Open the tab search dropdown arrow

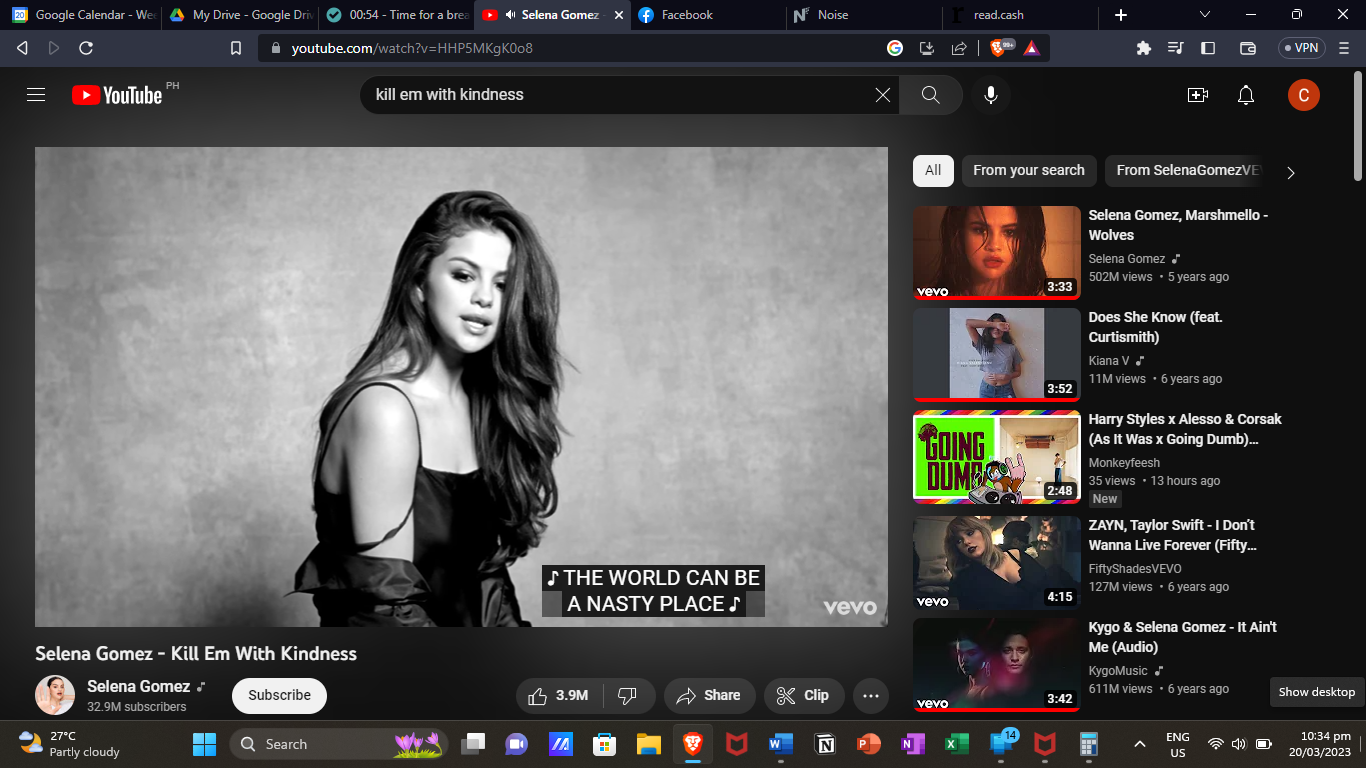(1205, 14)
